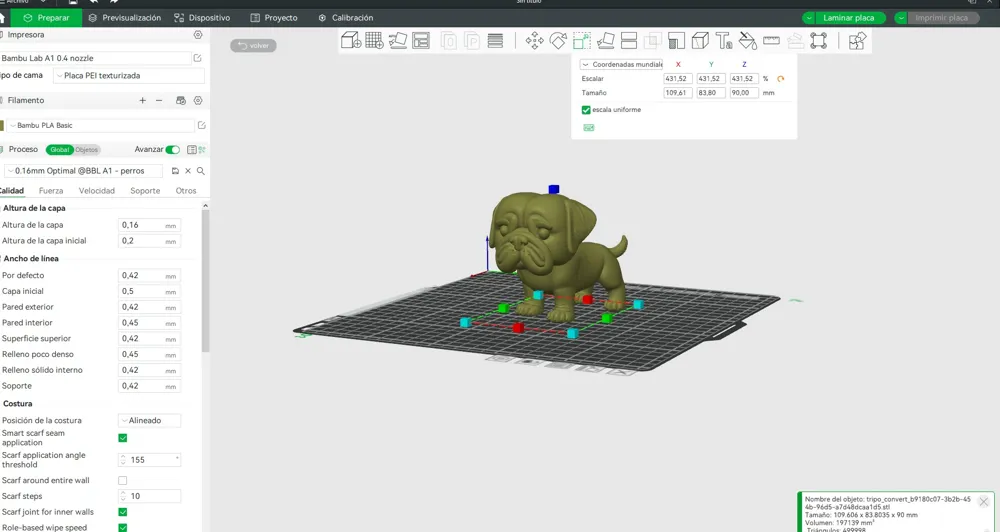Switch to the Proyecto tab
Viewport: 1000px width, 532px height.
[274, 18]
